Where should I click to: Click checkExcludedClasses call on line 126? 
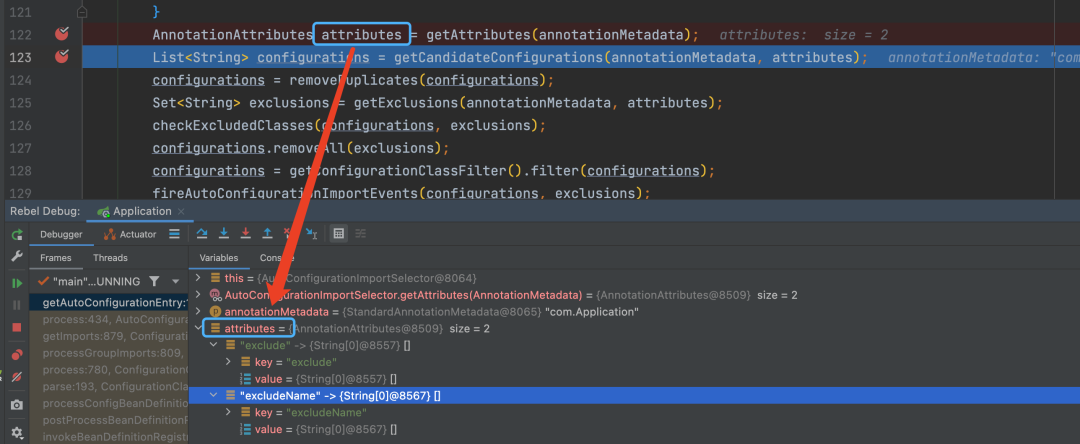(x=233, y=126)
